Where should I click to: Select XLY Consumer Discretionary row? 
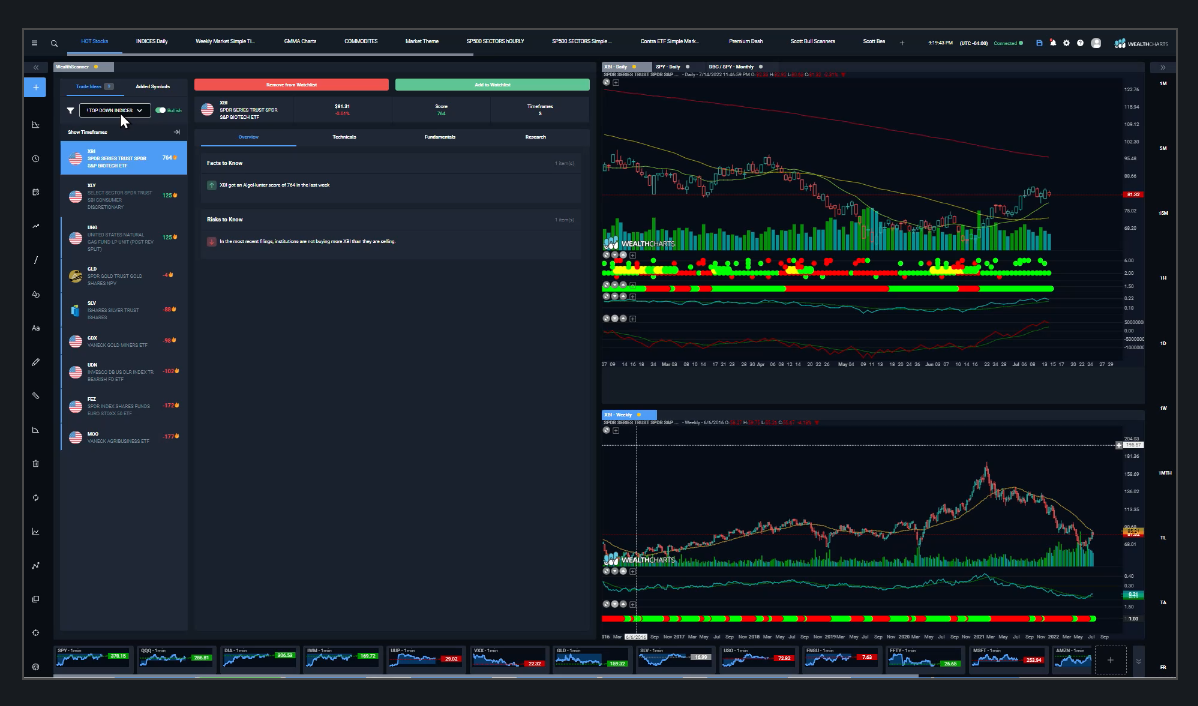coord(124,196)
